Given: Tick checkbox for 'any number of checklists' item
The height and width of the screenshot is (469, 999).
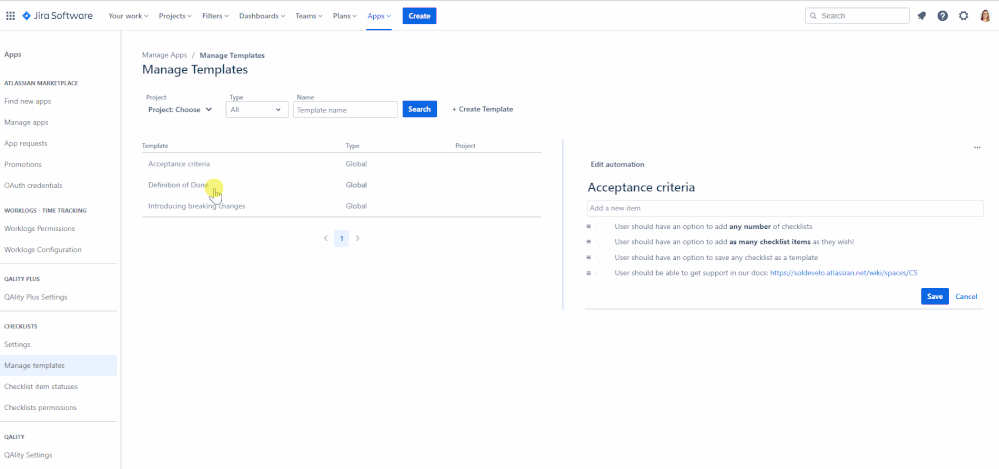Looking at the screenshot, I should coord(600,226).
